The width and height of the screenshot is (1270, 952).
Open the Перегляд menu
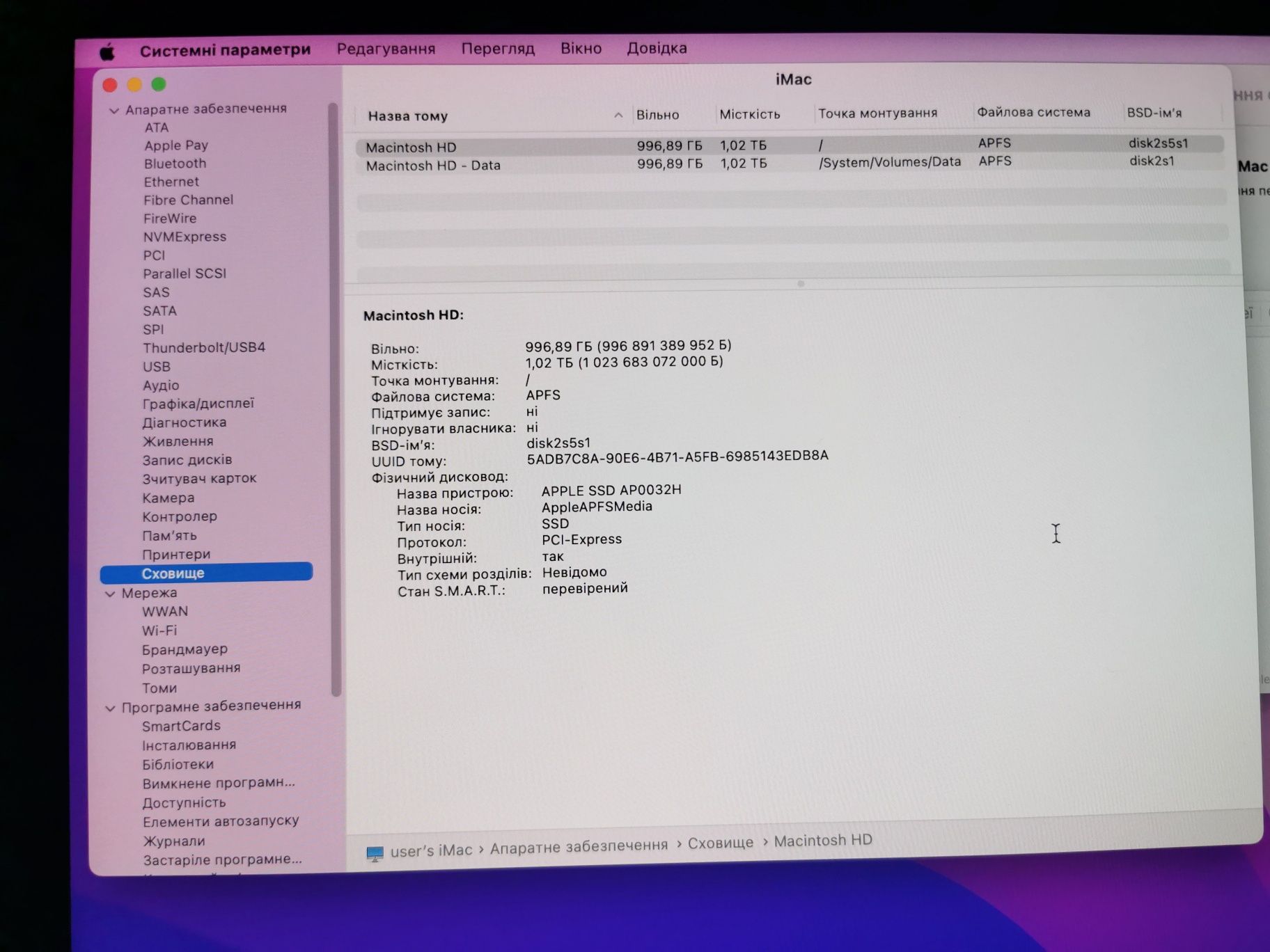click(498, 49)
